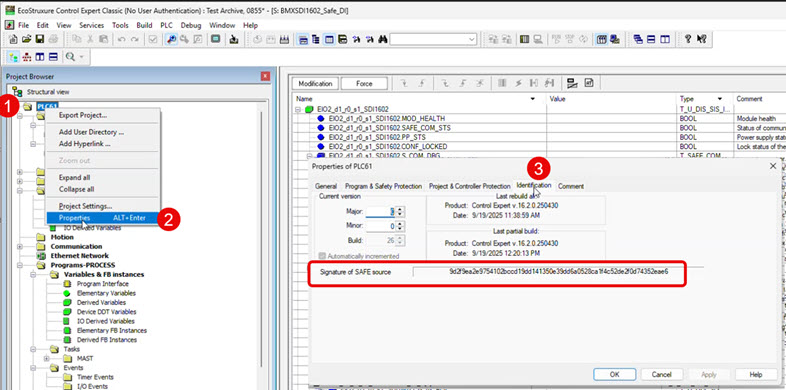786x390 pixels.
Task: Click the Modification button
Action: [x=315, y=84]
